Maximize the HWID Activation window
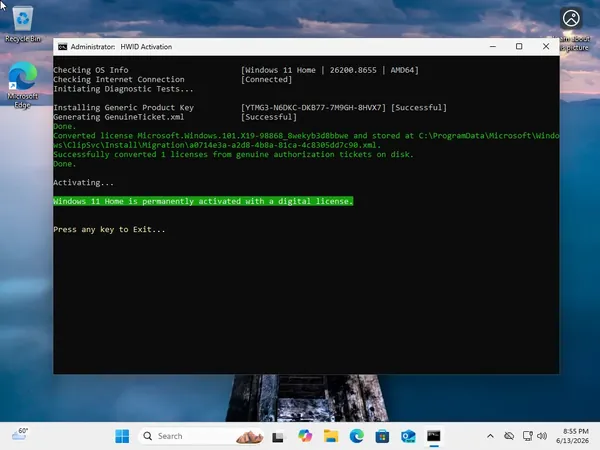Image resolution: width=600 pixels, height=450 pixels. click(x=519, y=46)
